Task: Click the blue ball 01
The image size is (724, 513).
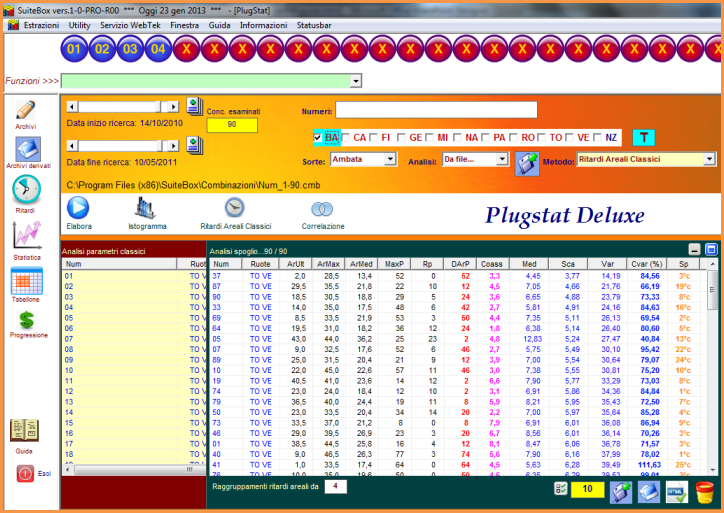Action: click(74, 48)
